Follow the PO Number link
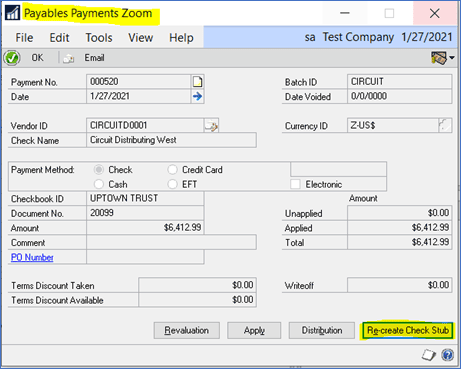Screen dimensions: 461x369 32,257
